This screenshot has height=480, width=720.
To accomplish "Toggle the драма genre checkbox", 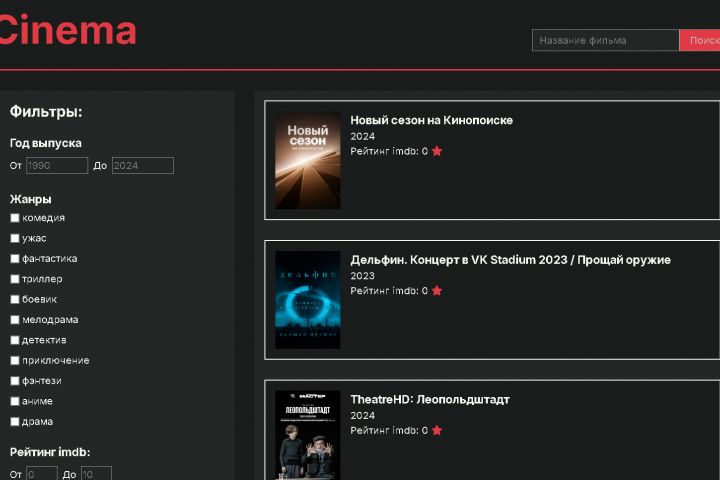I will 15,421.
